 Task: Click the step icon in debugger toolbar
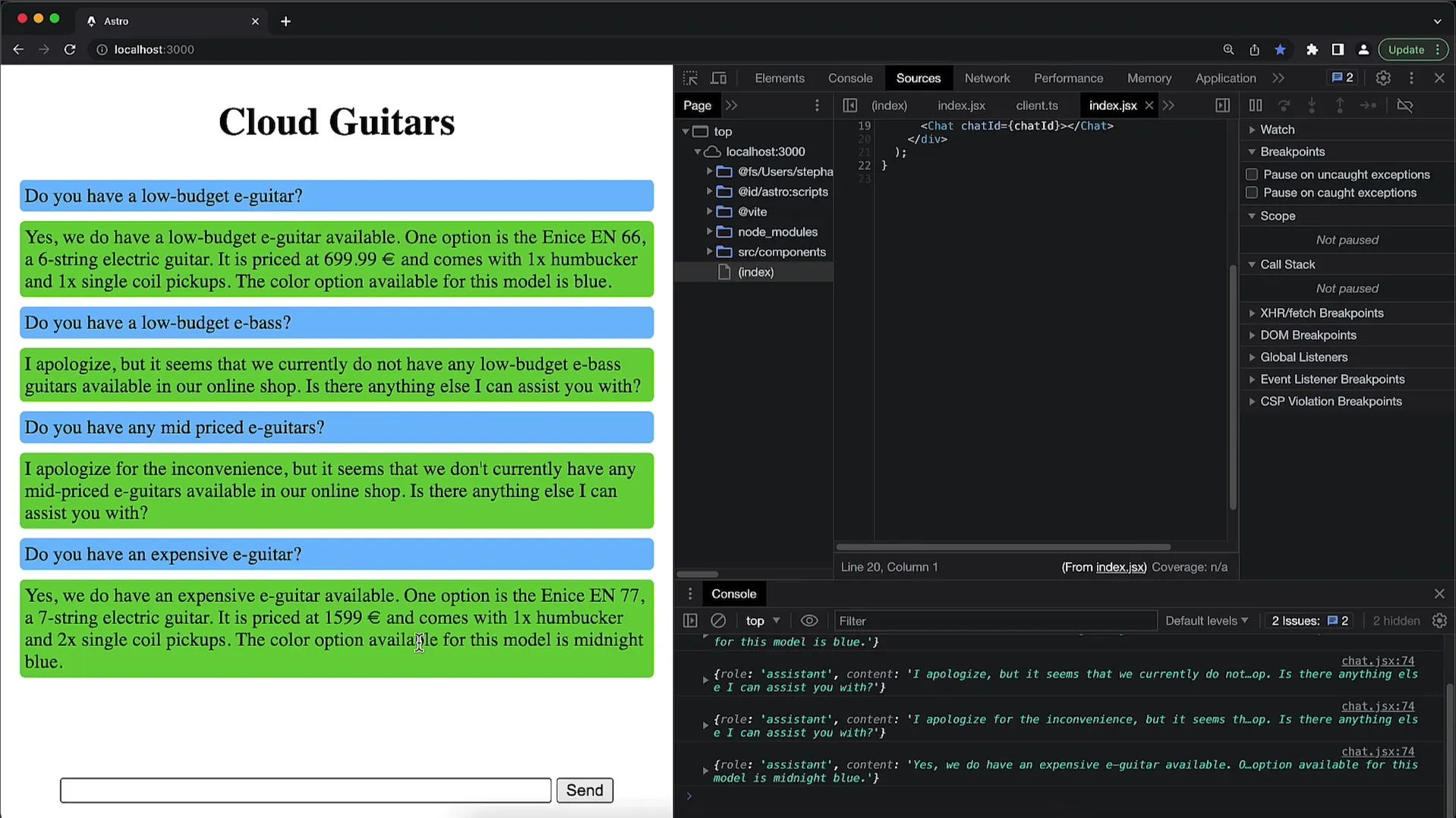point(1368,105)
